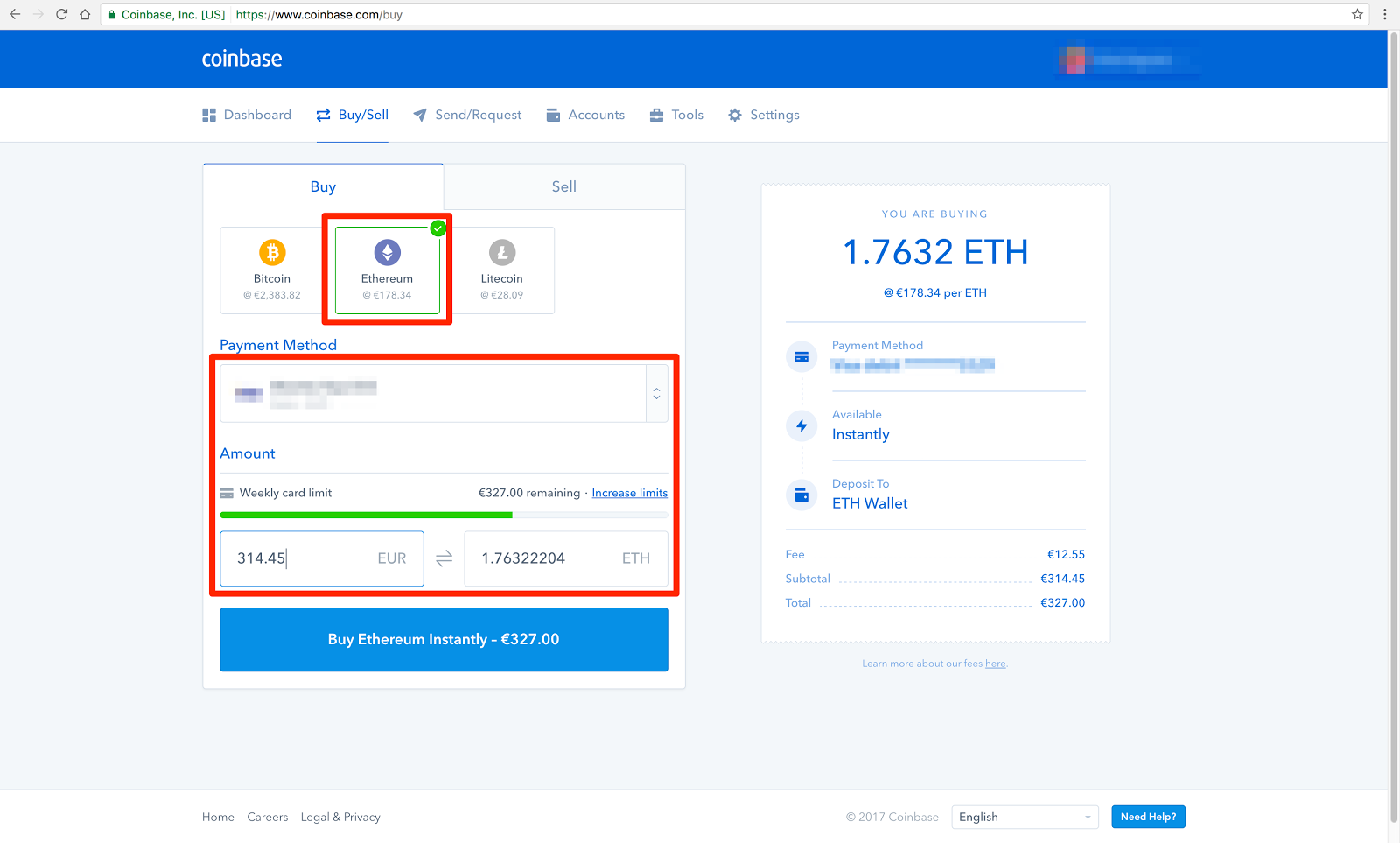The width and height of the screenshot is (1400, 843).
Task: Open the Dashboard tab
Action: 247,115
